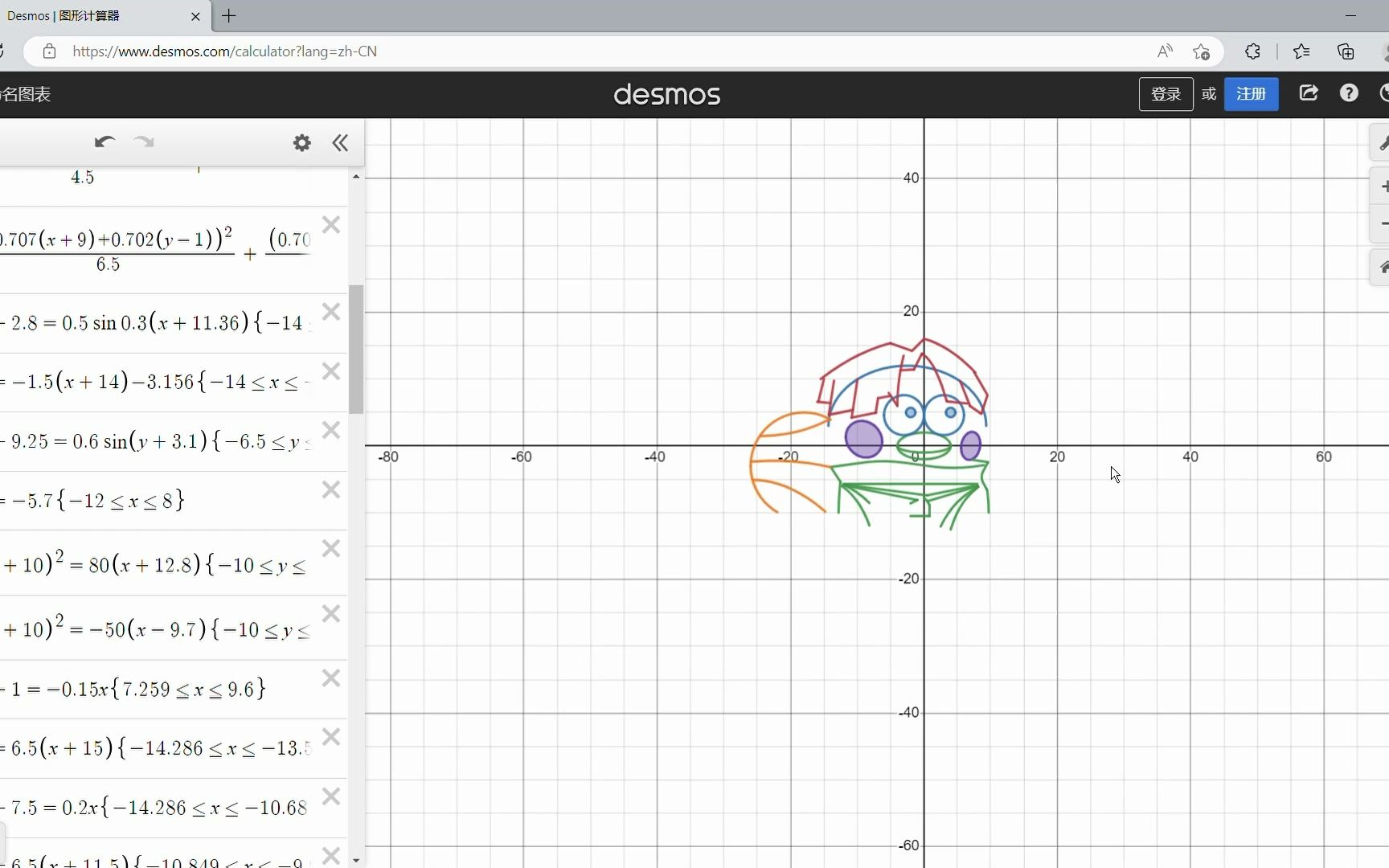Collapse the expression panel with the double chevron
The image size is (1389, 868).
(340, 143)
